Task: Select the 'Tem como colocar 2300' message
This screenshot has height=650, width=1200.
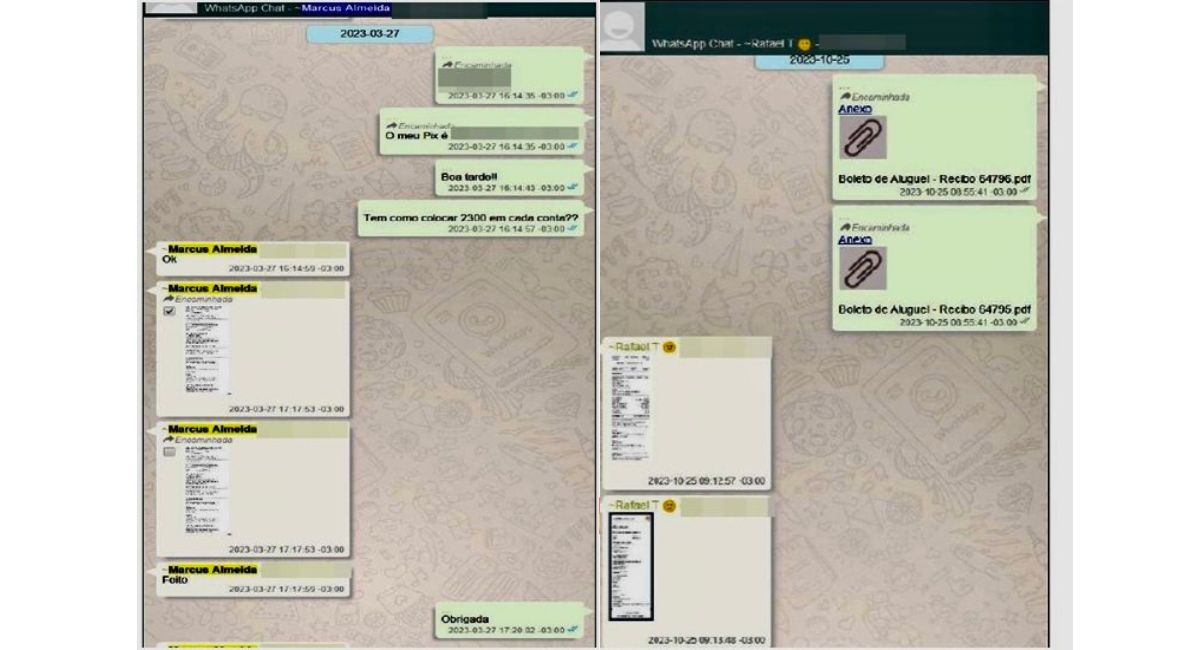Action: [470, 217]
